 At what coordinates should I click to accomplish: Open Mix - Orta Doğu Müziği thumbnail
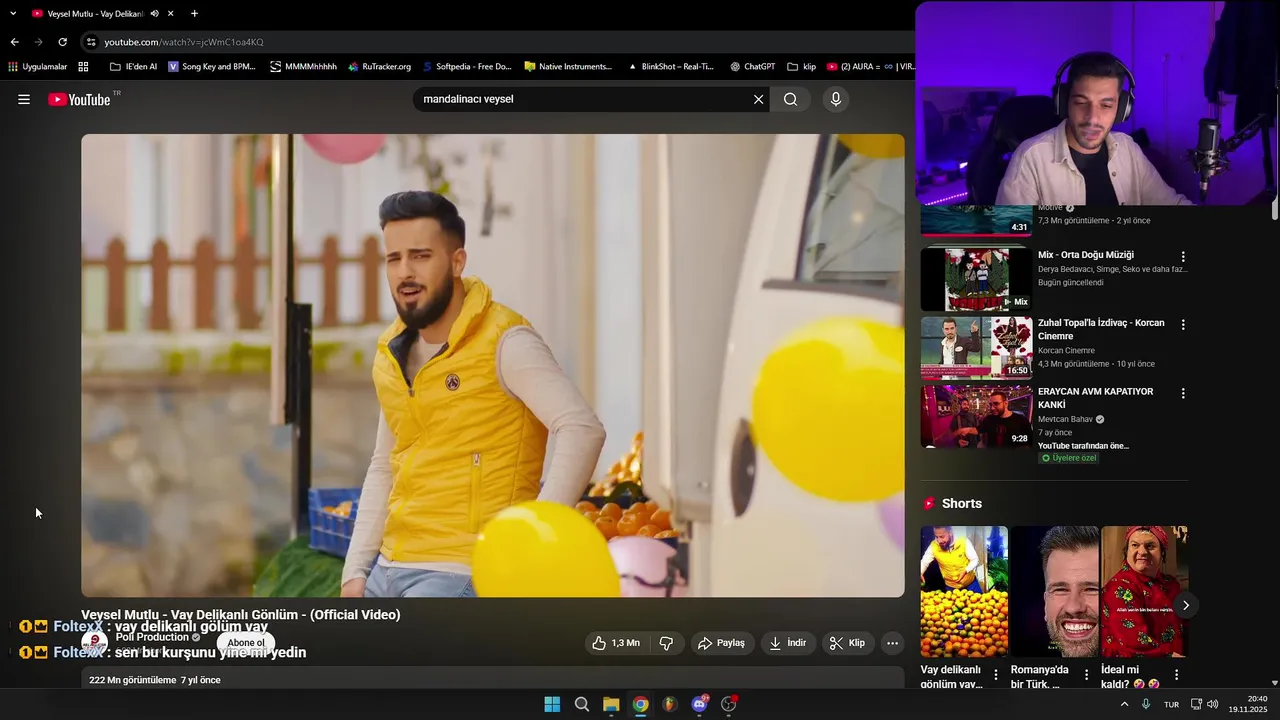(x=976, y=279)
